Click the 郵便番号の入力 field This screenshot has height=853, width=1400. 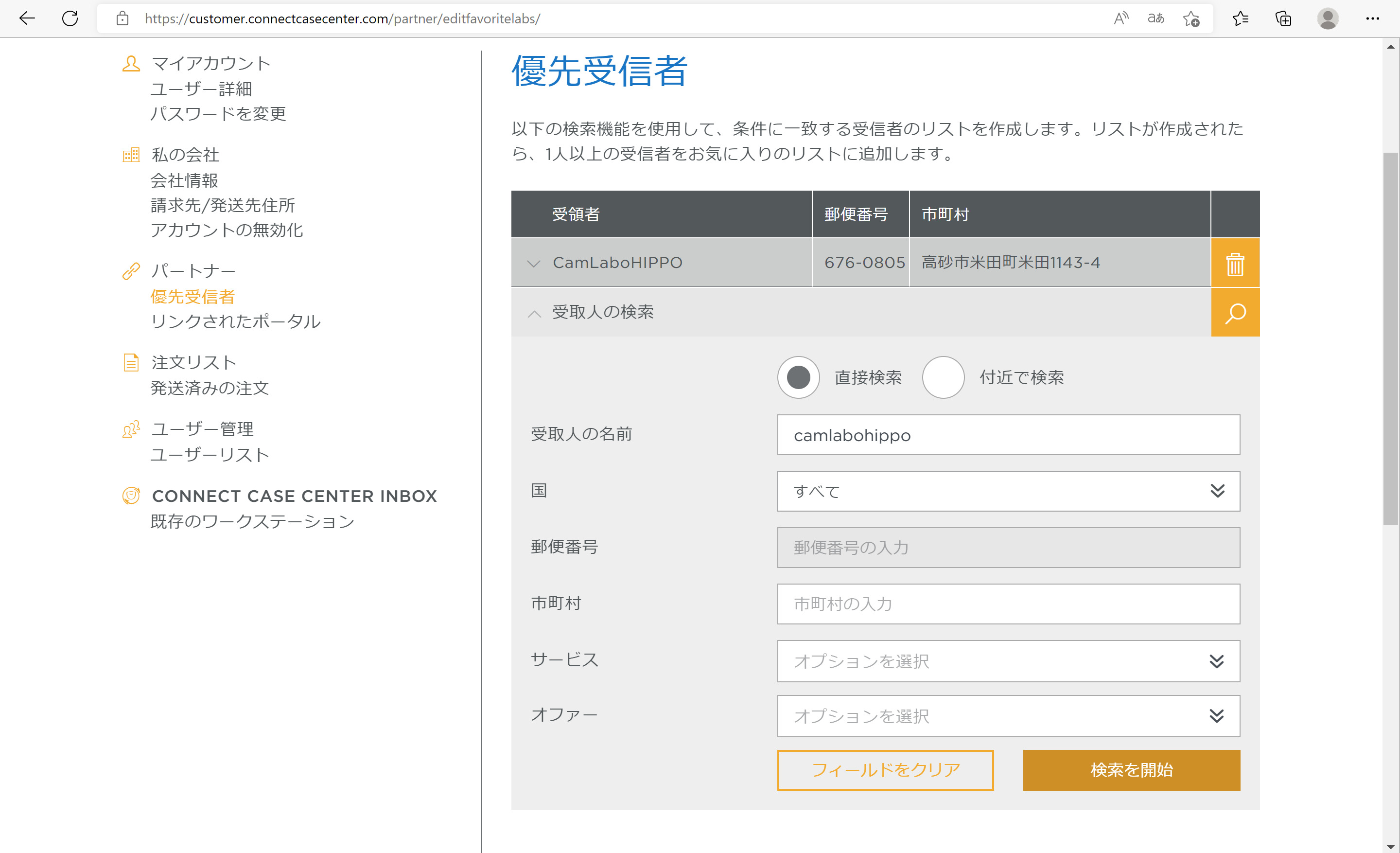tap(1009, 547)
